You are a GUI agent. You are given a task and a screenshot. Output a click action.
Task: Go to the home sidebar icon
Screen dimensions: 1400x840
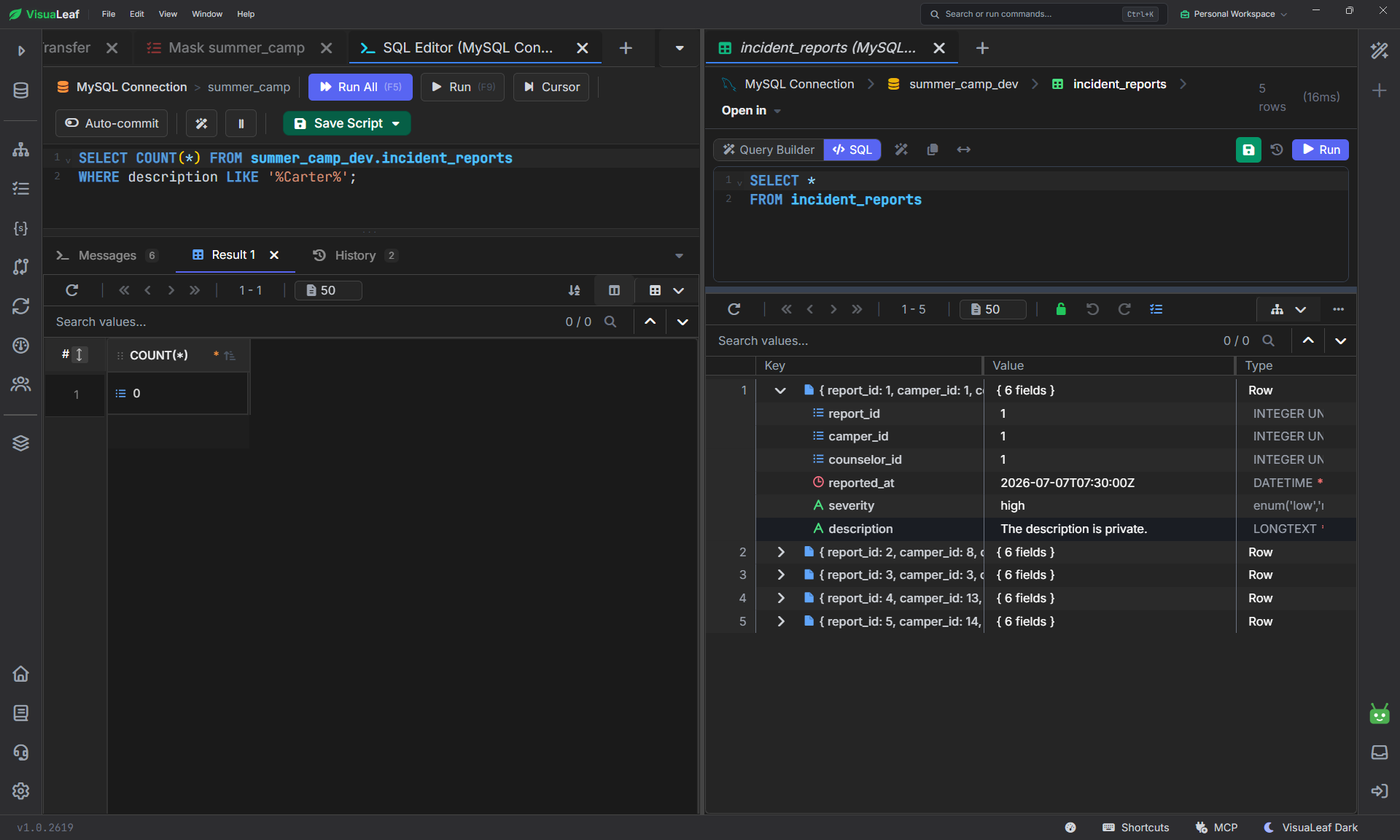coord(21,674)
